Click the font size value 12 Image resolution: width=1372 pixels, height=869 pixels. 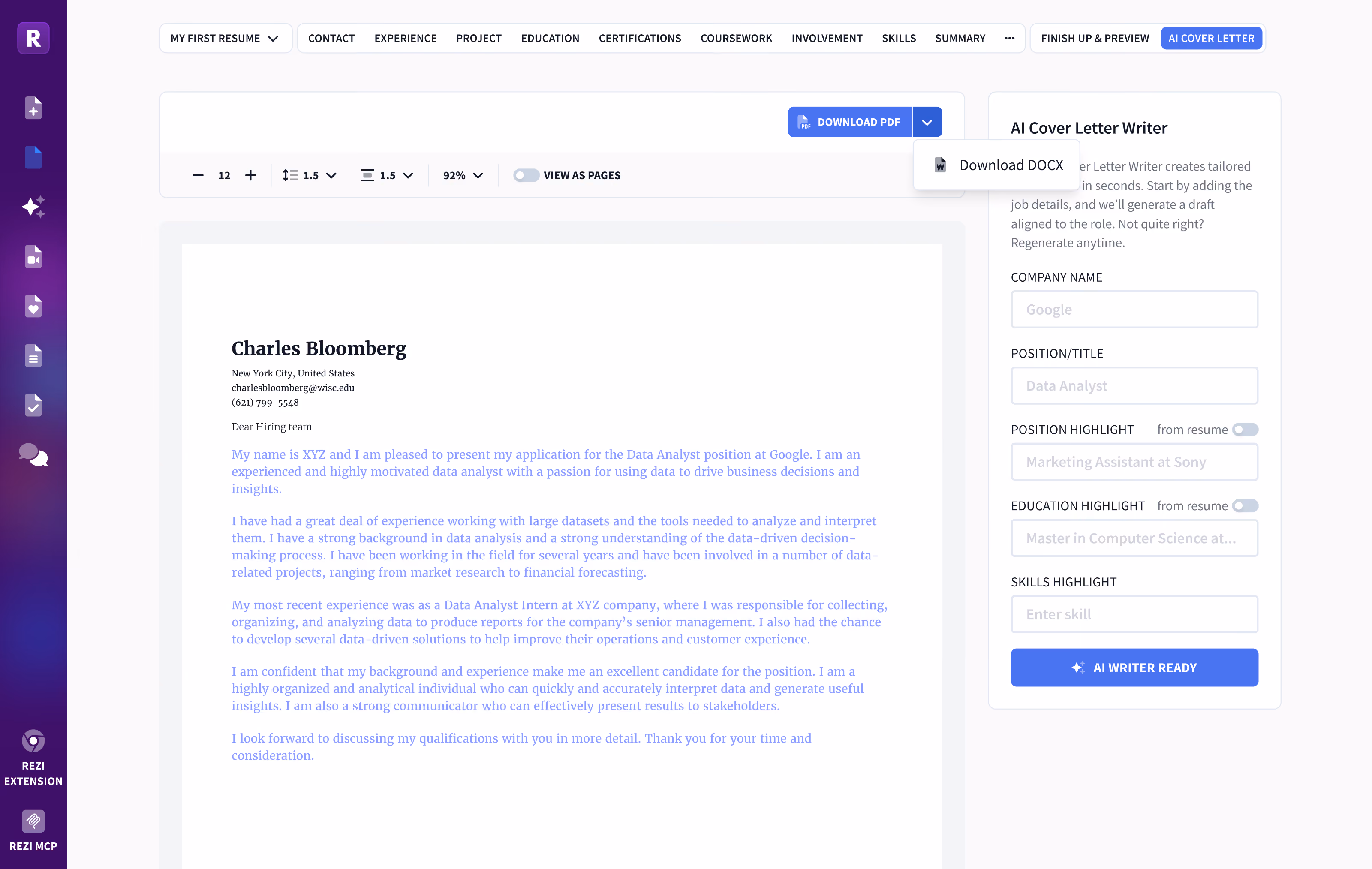coord(224,175)
